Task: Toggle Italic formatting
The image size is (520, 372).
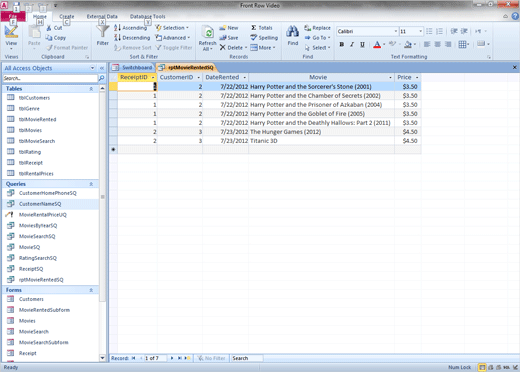Action: point(352,44)
